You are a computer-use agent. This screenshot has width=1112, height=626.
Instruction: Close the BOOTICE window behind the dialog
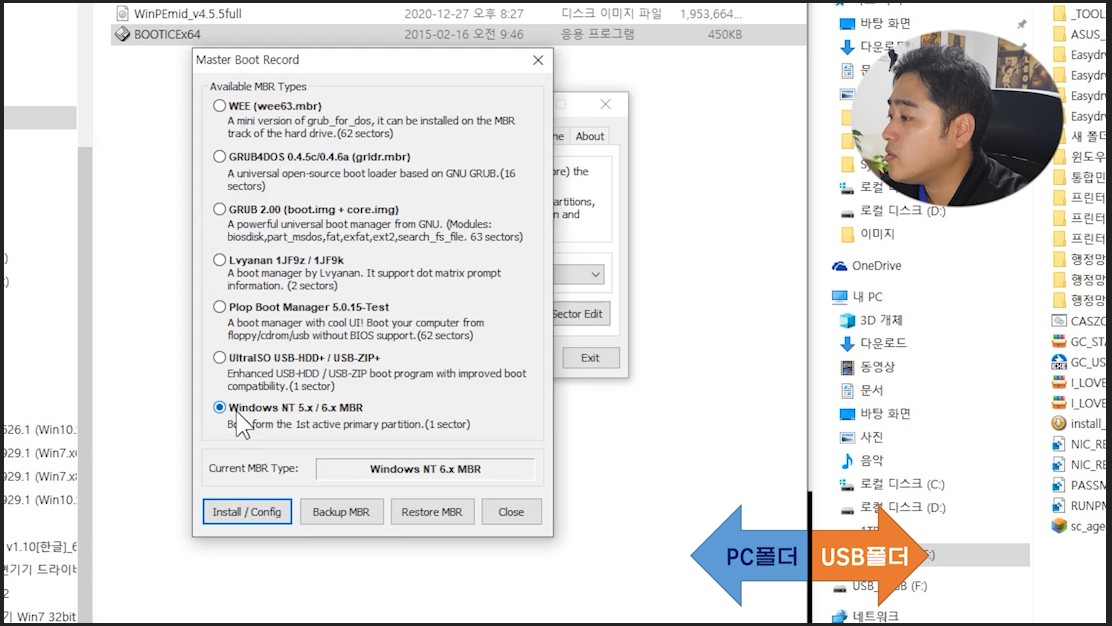point(605,104)
